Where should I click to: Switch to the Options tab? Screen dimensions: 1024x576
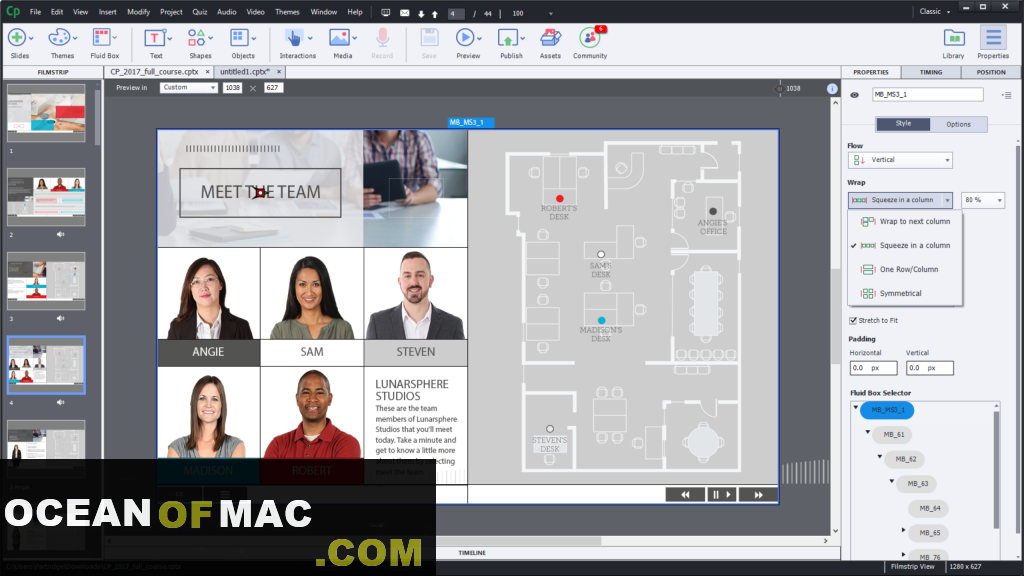pyautogui.click(x=959, y=124)
